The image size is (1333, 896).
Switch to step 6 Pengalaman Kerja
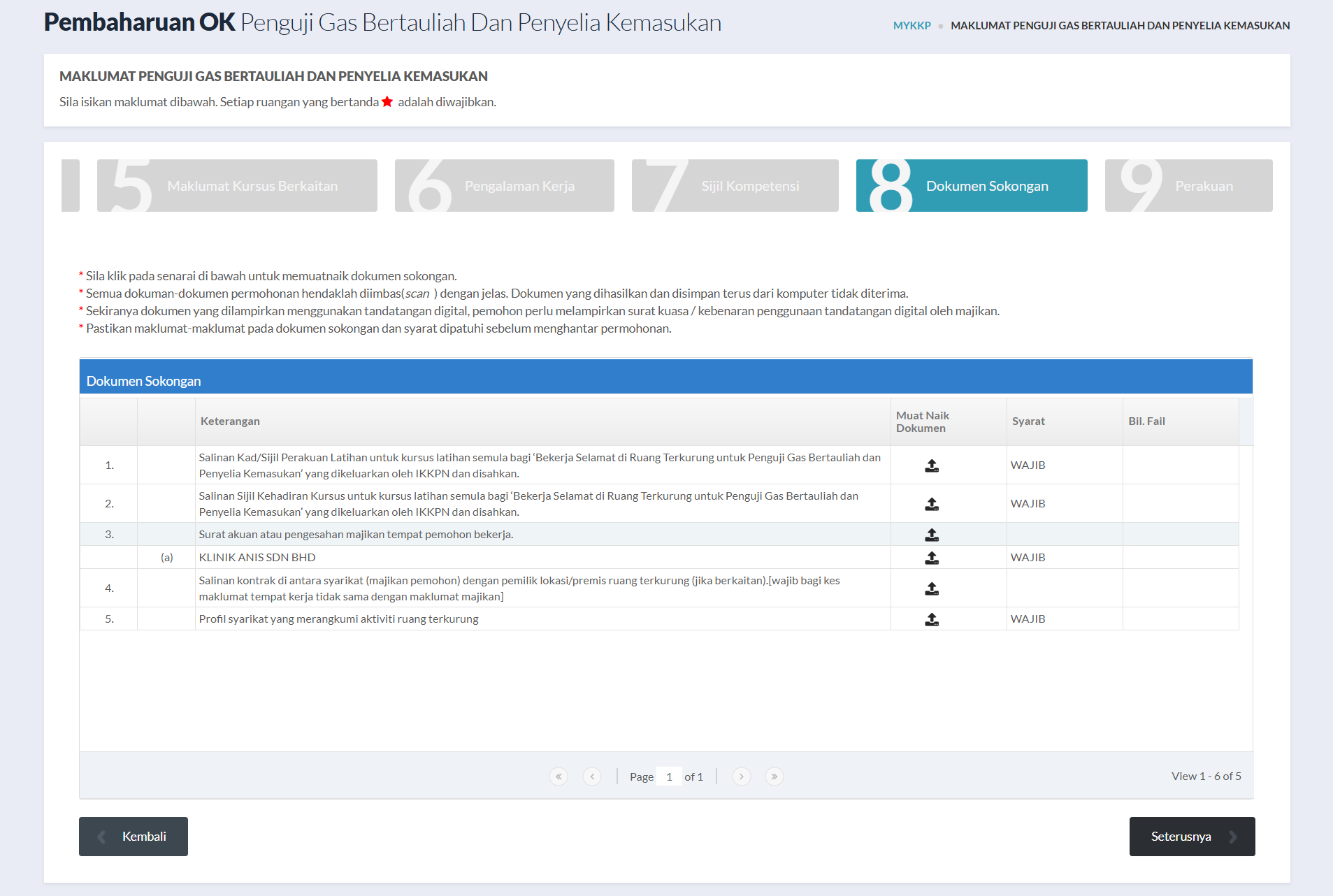click(504, 186)
